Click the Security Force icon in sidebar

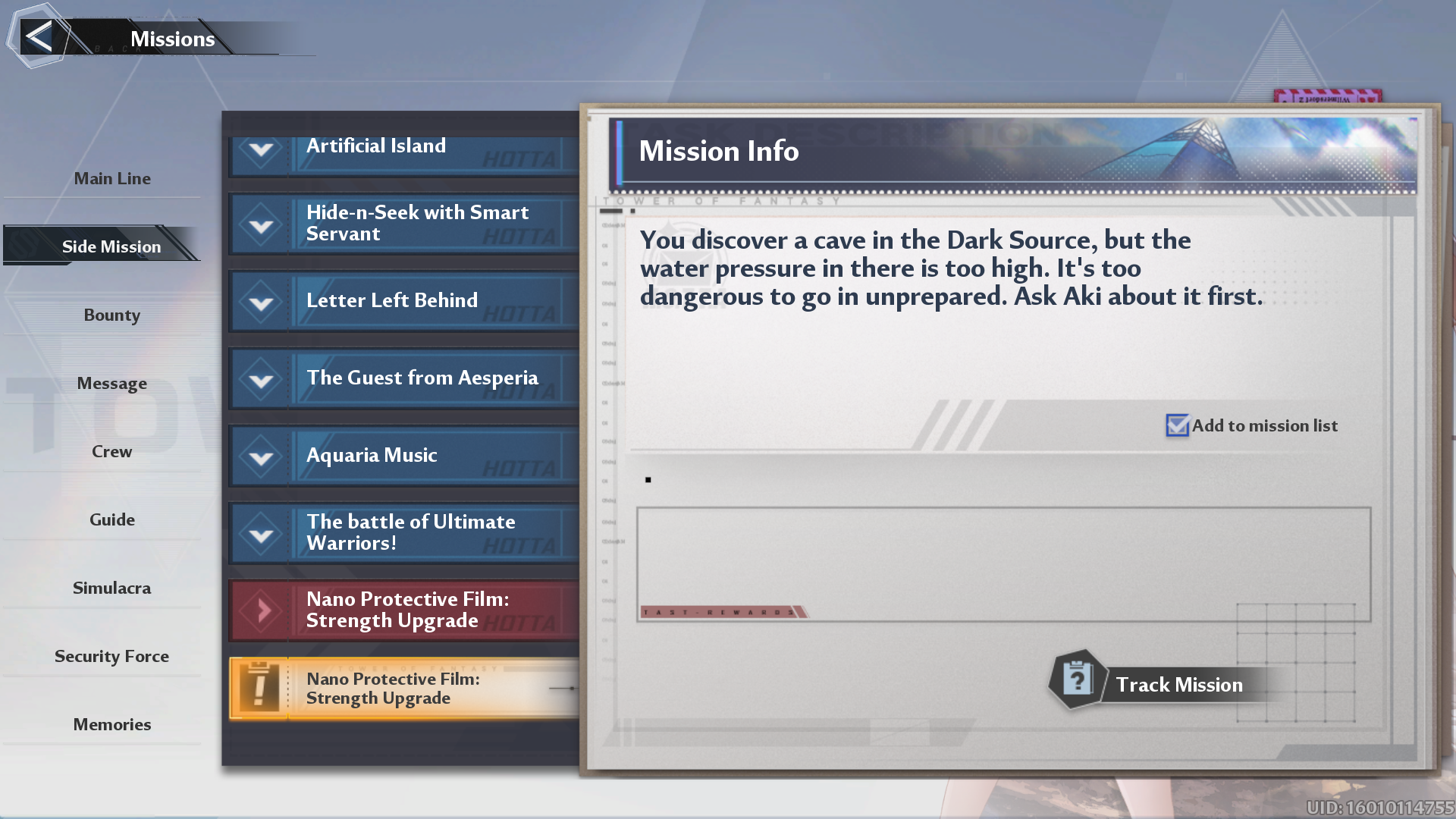coord(111,655)
